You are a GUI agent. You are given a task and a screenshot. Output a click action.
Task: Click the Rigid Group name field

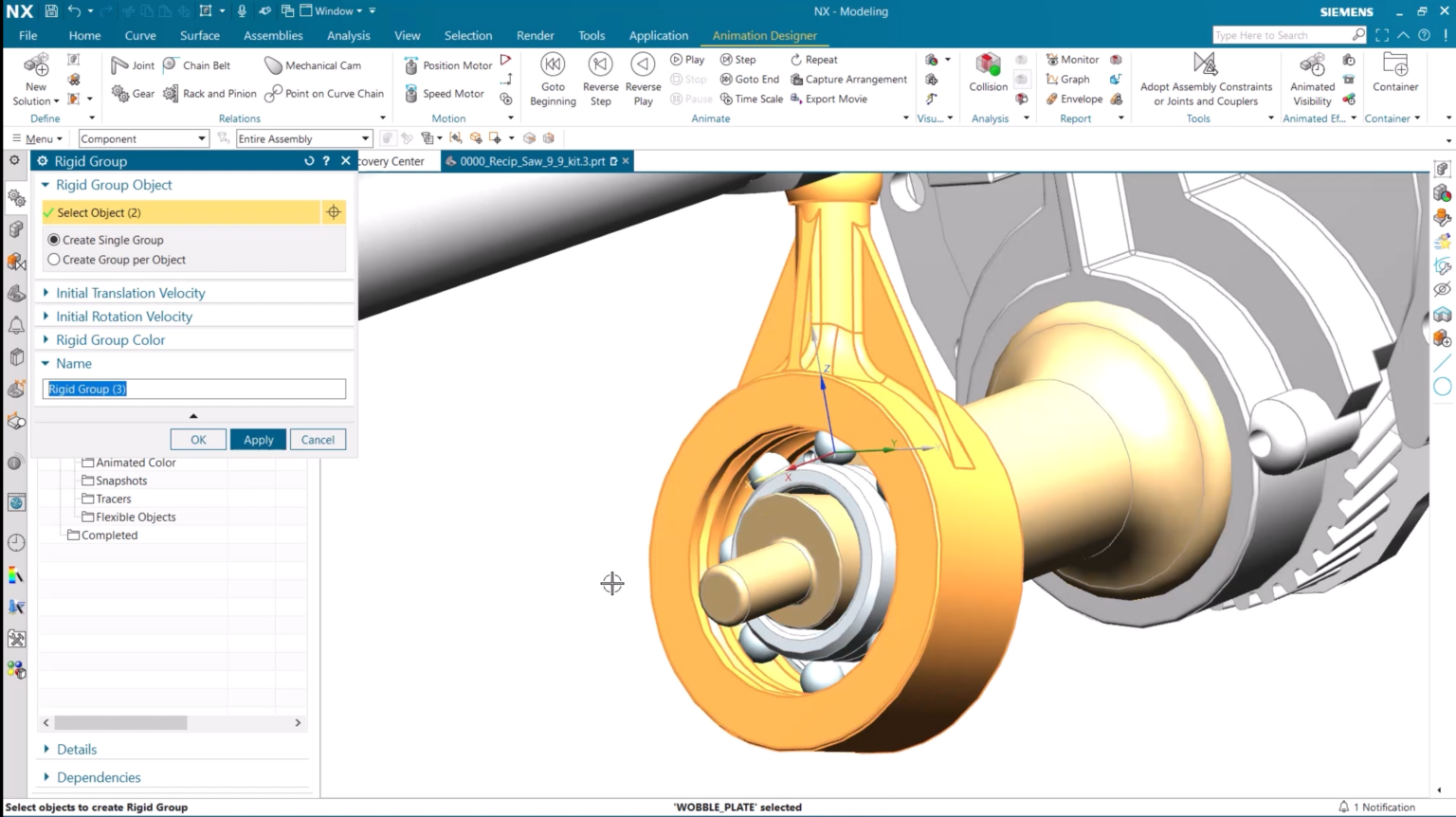(193, 389)
